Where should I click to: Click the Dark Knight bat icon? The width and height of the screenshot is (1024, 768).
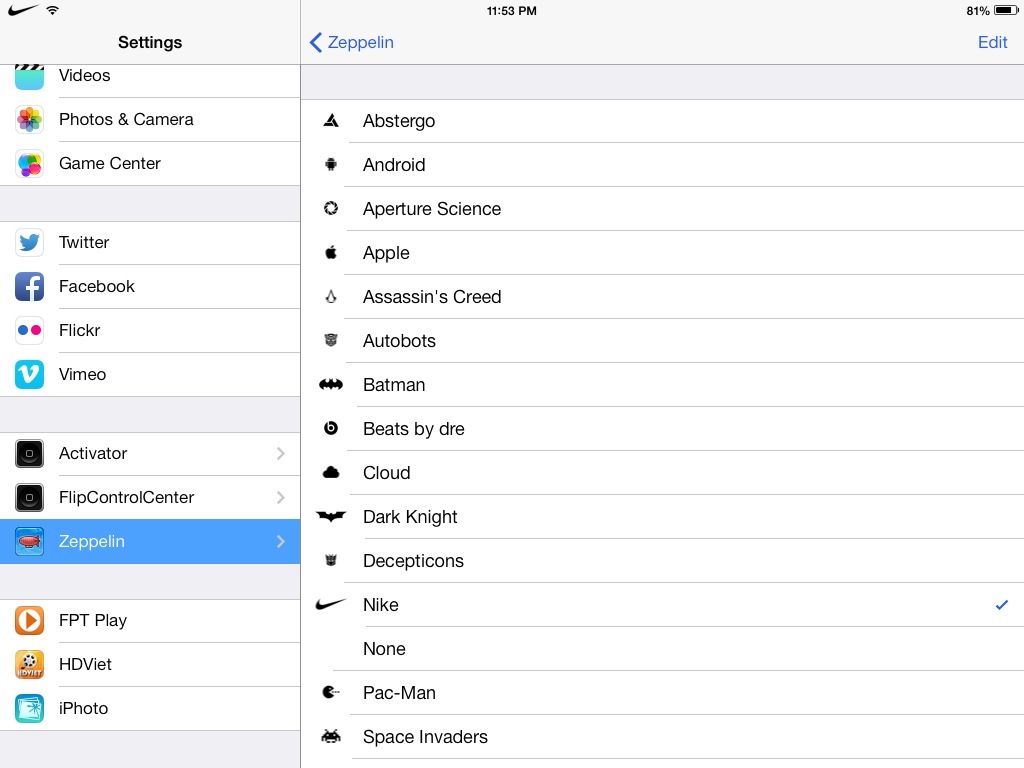coord(331,517)
